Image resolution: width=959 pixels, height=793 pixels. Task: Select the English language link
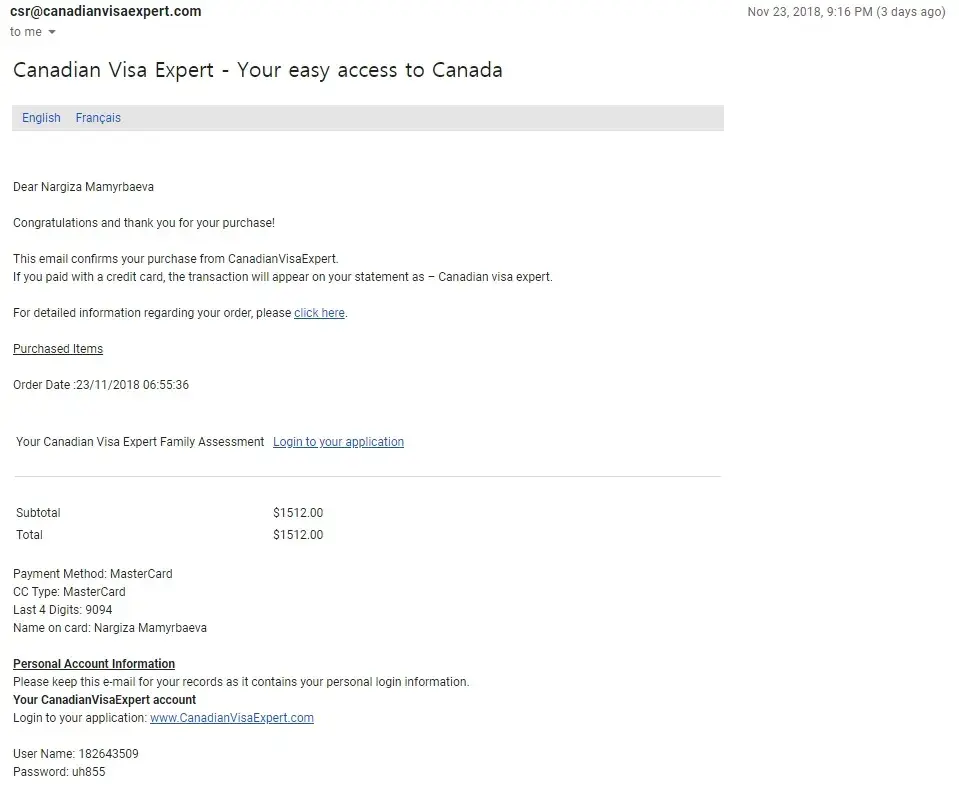(41, 118)
